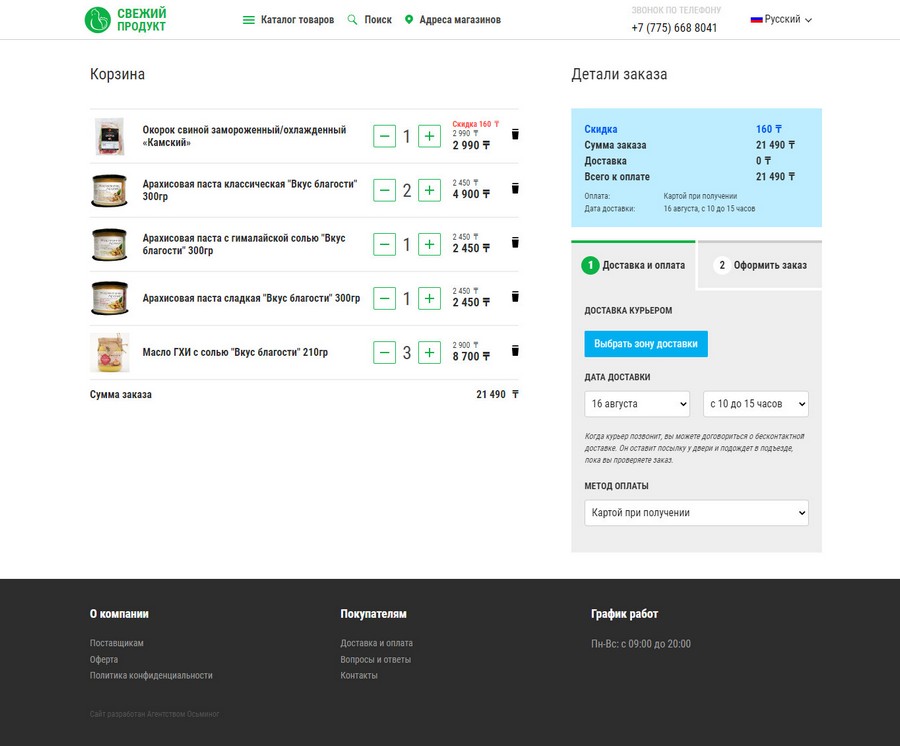Click the Russian flag icon
The image size is (900, 746).
(x=756, y=20)
